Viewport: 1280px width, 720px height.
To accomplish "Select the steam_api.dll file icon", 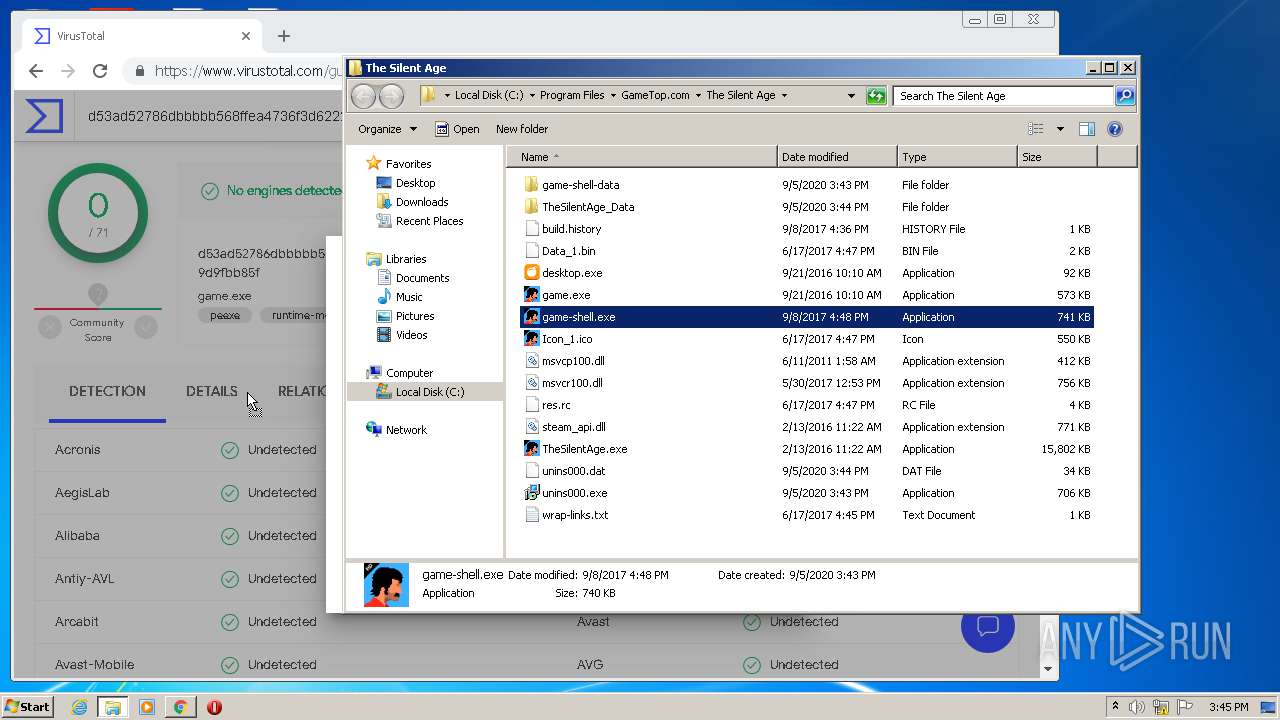I will (531, 427).
